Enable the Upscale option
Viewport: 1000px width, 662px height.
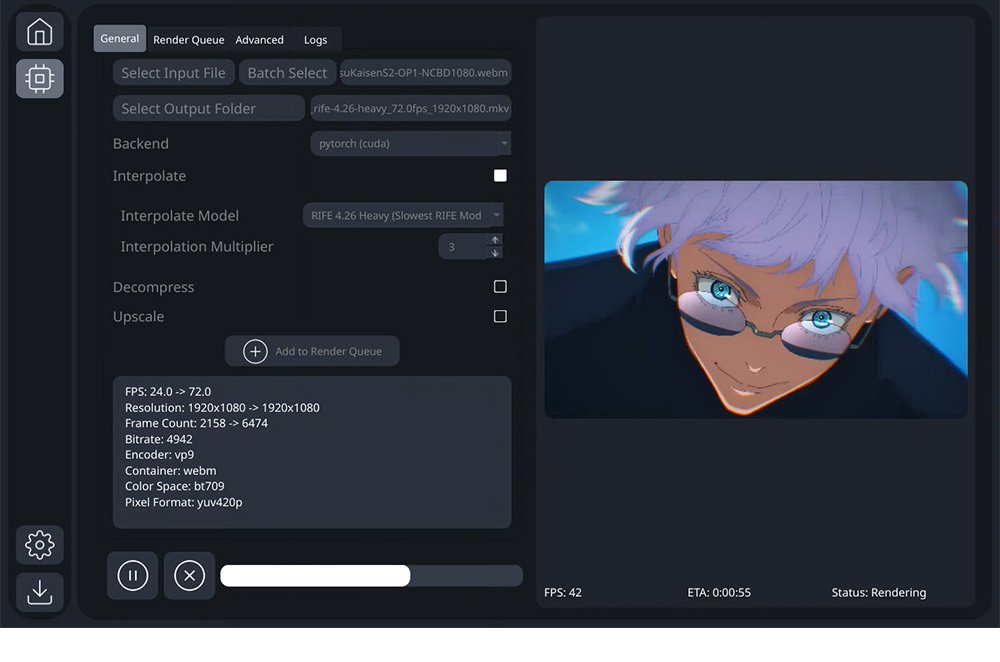coord(499,316)
